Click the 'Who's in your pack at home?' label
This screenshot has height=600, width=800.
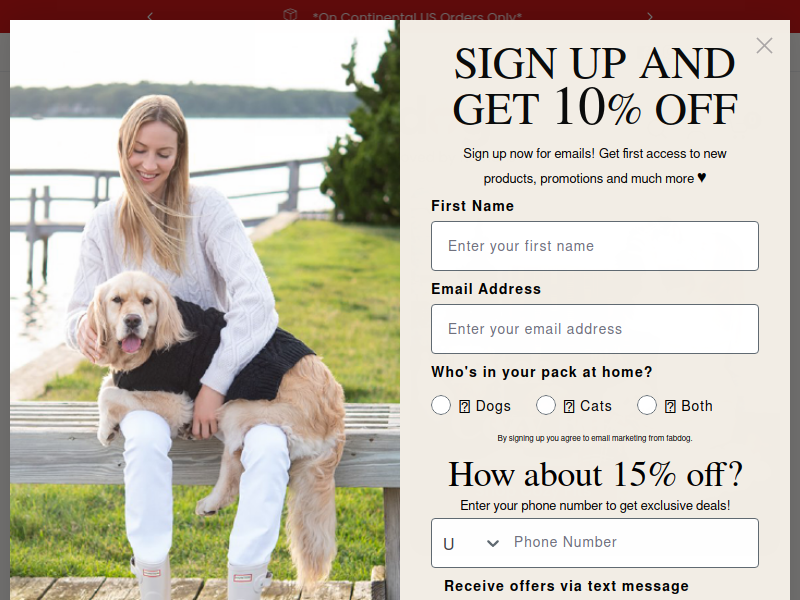(x=542, y=372)
